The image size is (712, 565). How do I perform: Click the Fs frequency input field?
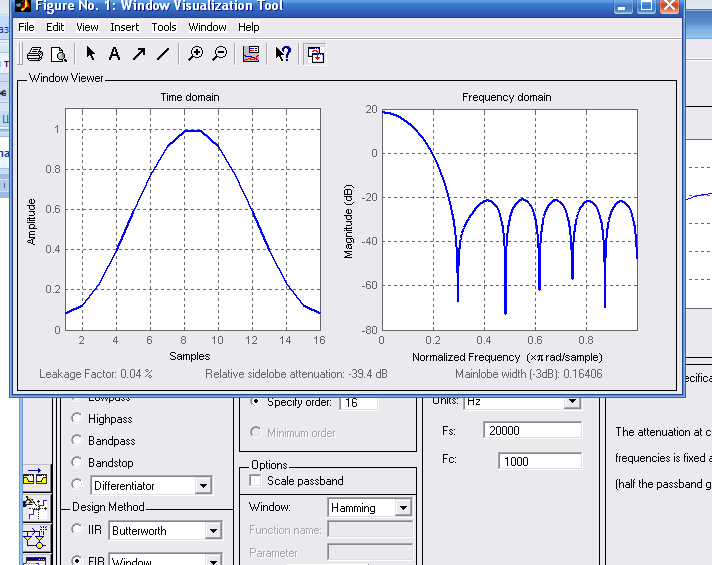pos(533,431)
